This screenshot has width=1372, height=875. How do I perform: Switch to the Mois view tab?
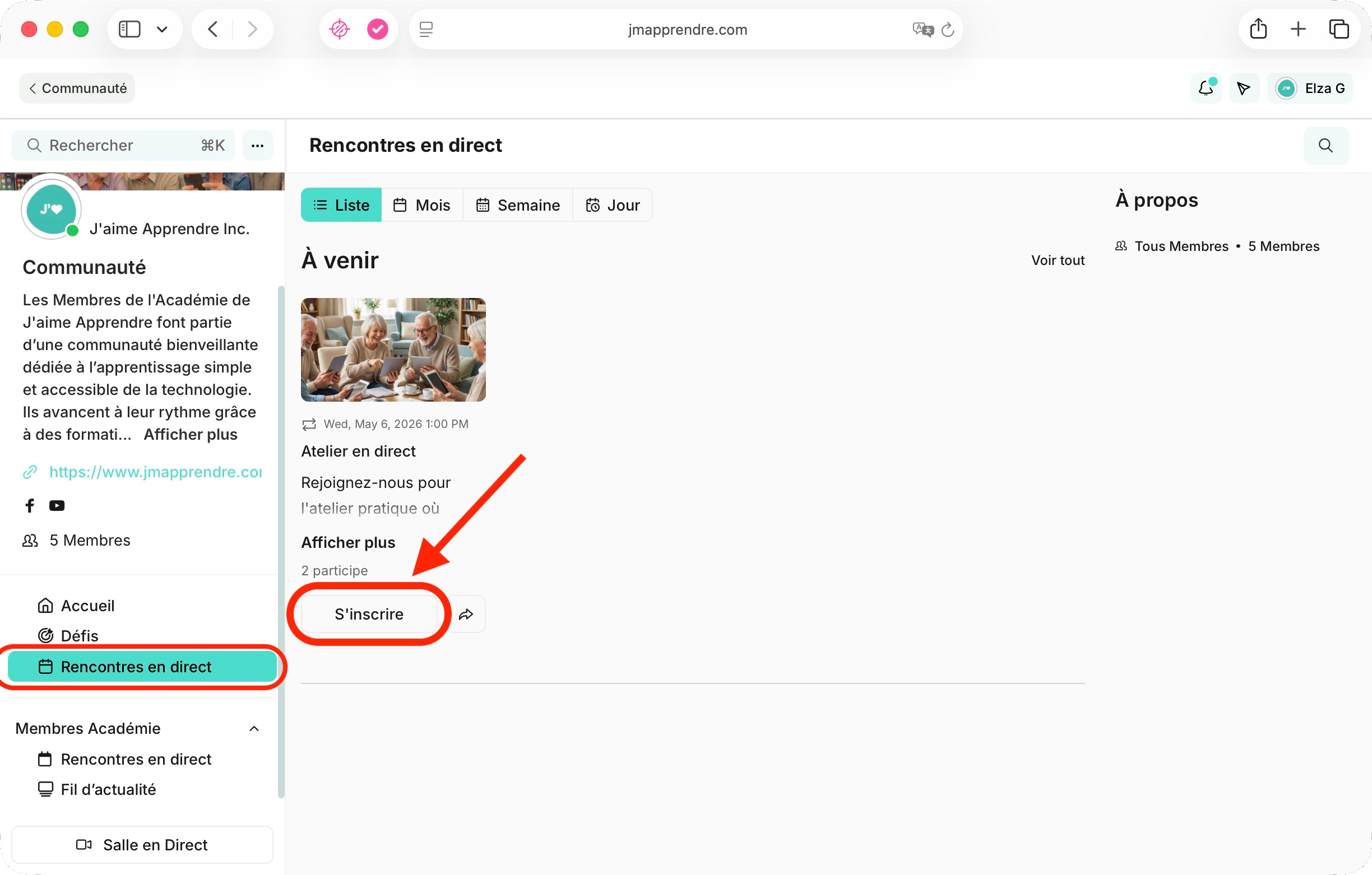422,205
